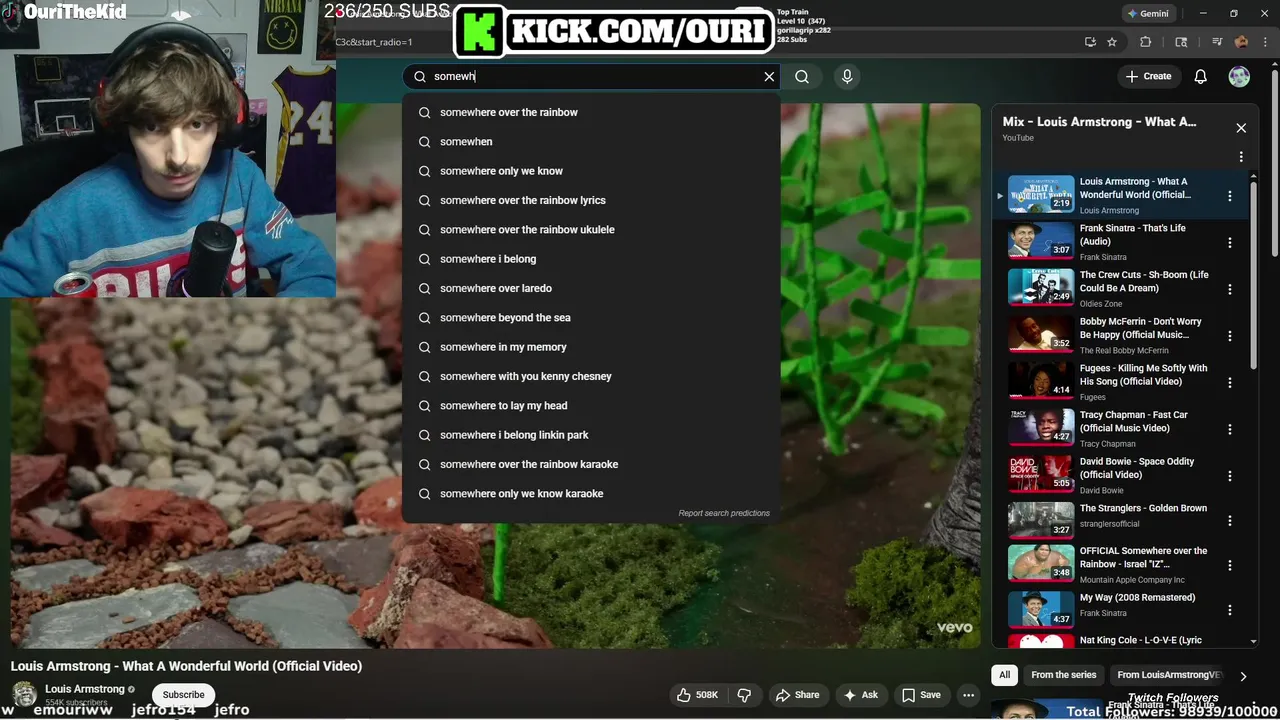Clear the YouTube search box text

(769, 76)
